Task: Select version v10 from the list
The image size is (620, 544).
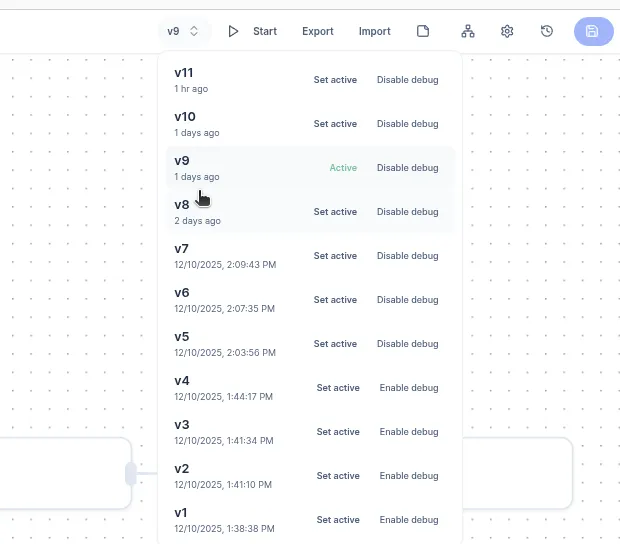Action: (x=185, y=117)
